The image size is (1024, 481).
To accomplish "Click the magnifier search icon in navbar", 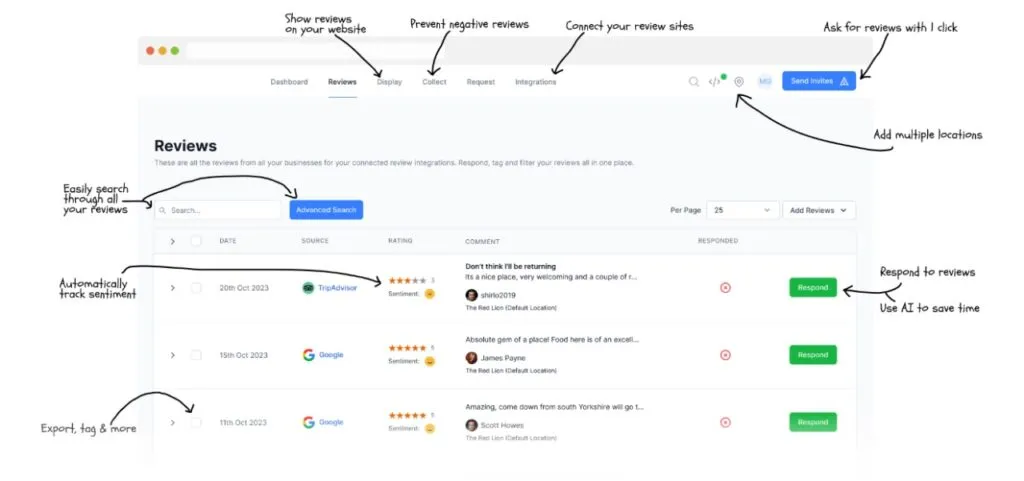I will click(693, 82).
